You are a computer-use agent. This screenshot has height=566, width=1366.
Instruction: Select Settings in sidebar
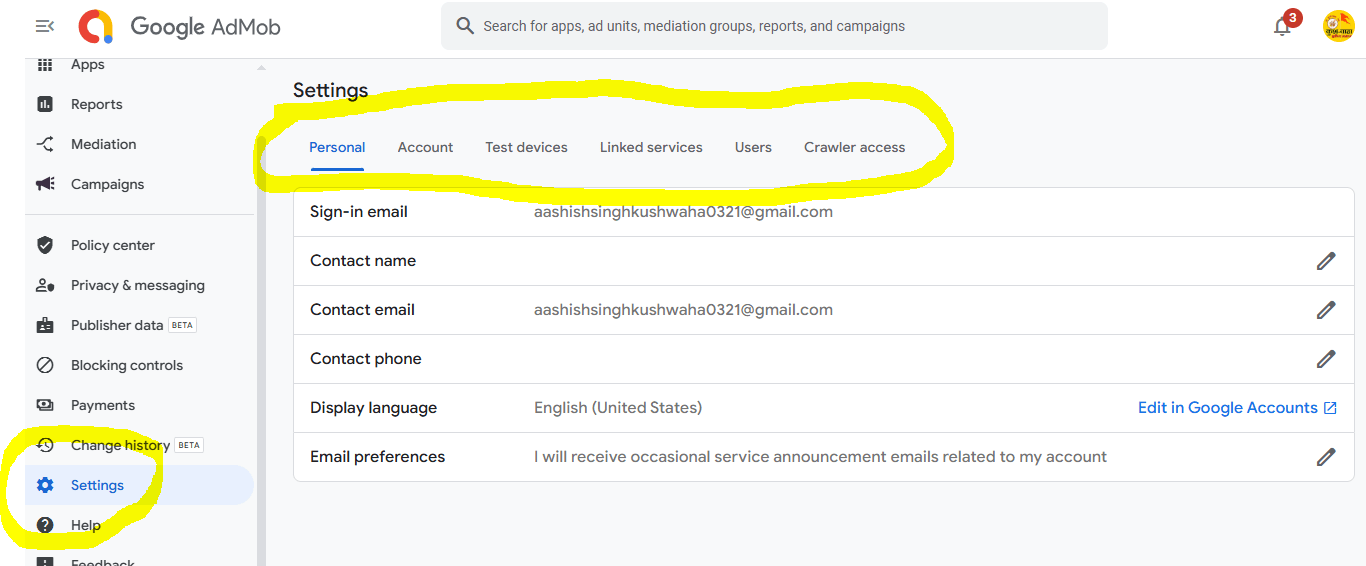pyautogui.click(x=139, y=485)
